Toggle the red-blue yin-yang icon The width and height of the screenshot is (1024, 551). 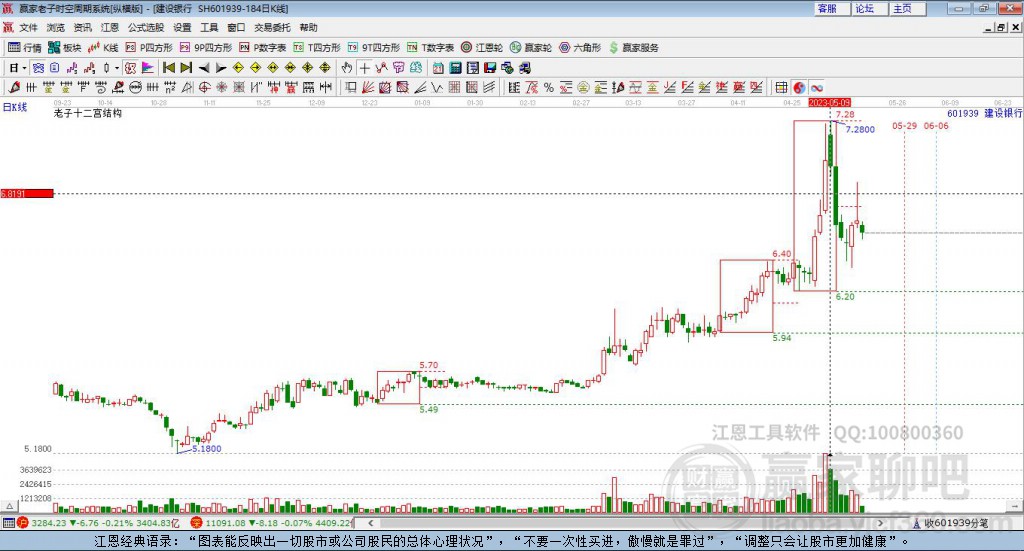(x=799, y=87)
